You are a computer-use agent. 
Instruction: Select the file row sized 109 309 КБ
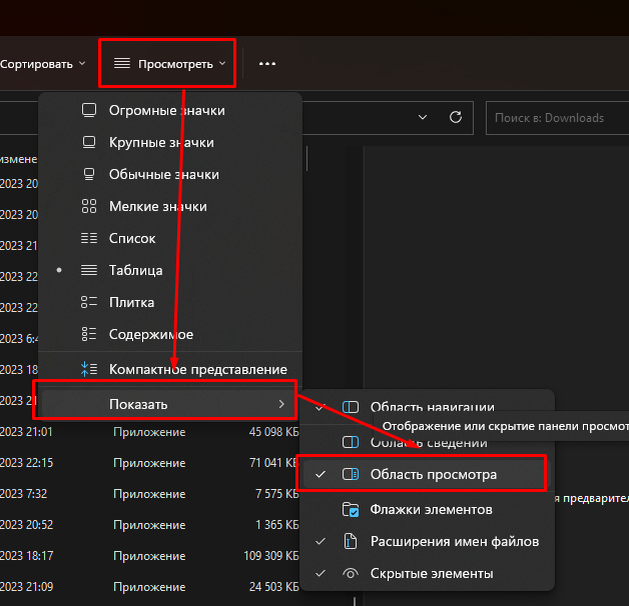tap(150, 556)
